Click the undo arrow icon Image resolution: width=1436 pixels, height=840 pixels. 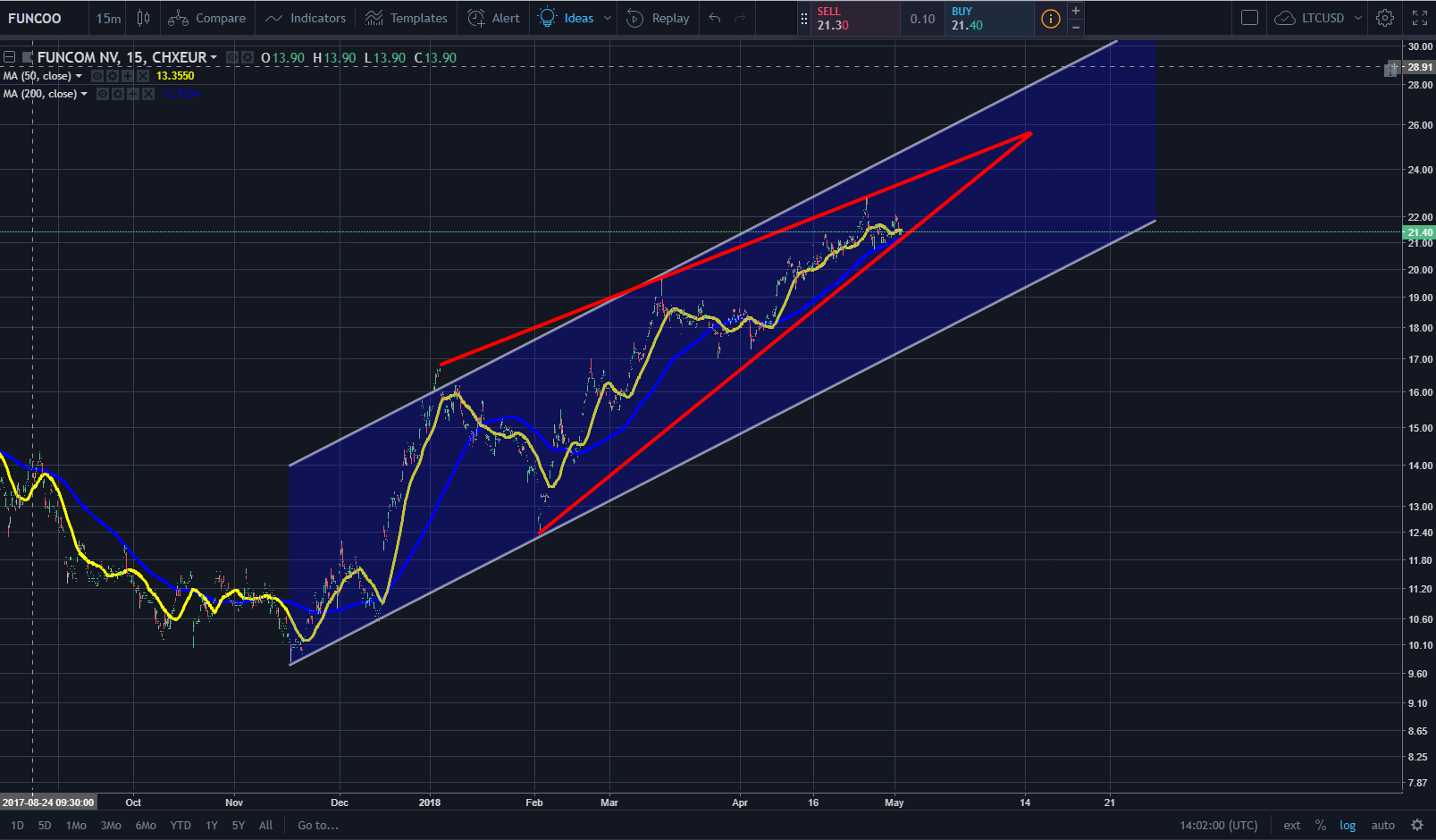tap(714, 18)
